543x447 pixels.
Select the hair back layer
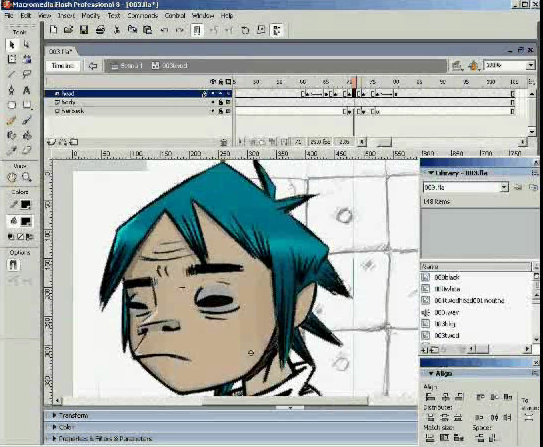click(138, 111)
